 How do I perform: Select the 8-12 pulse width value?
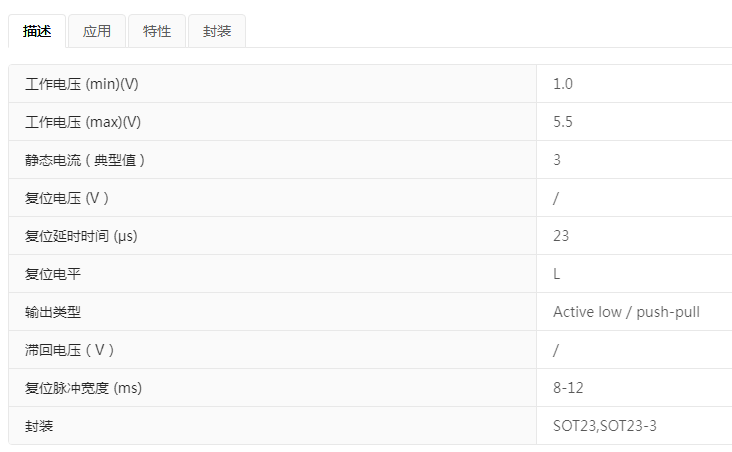(567, 388)
